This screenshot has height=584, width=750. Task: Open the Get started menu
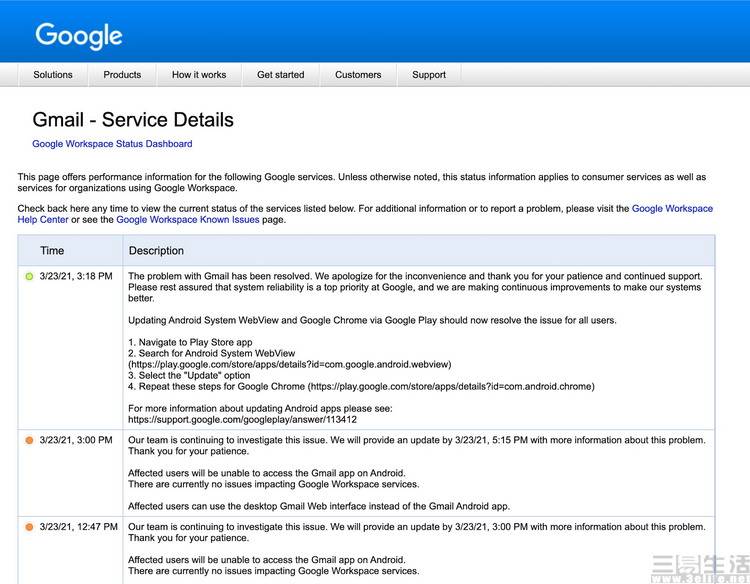[281, 75]
